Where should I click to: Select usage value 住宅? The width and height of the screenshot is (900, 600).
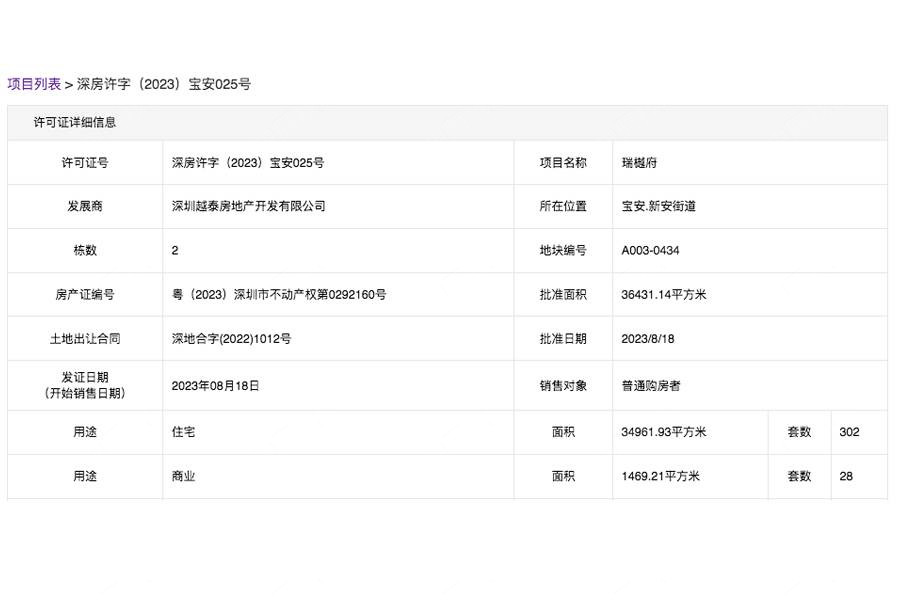(x=183, y=432)
